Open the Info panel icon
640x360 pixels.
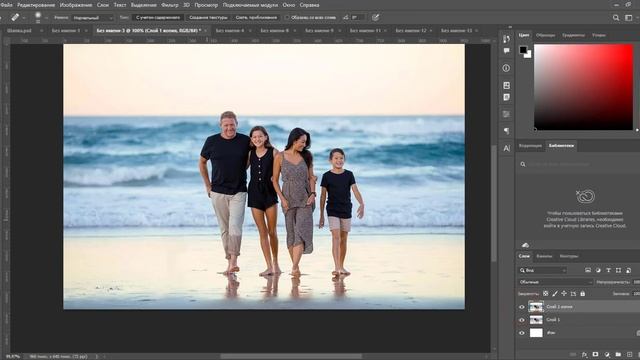pyautogui.click(x=506, y=68)
